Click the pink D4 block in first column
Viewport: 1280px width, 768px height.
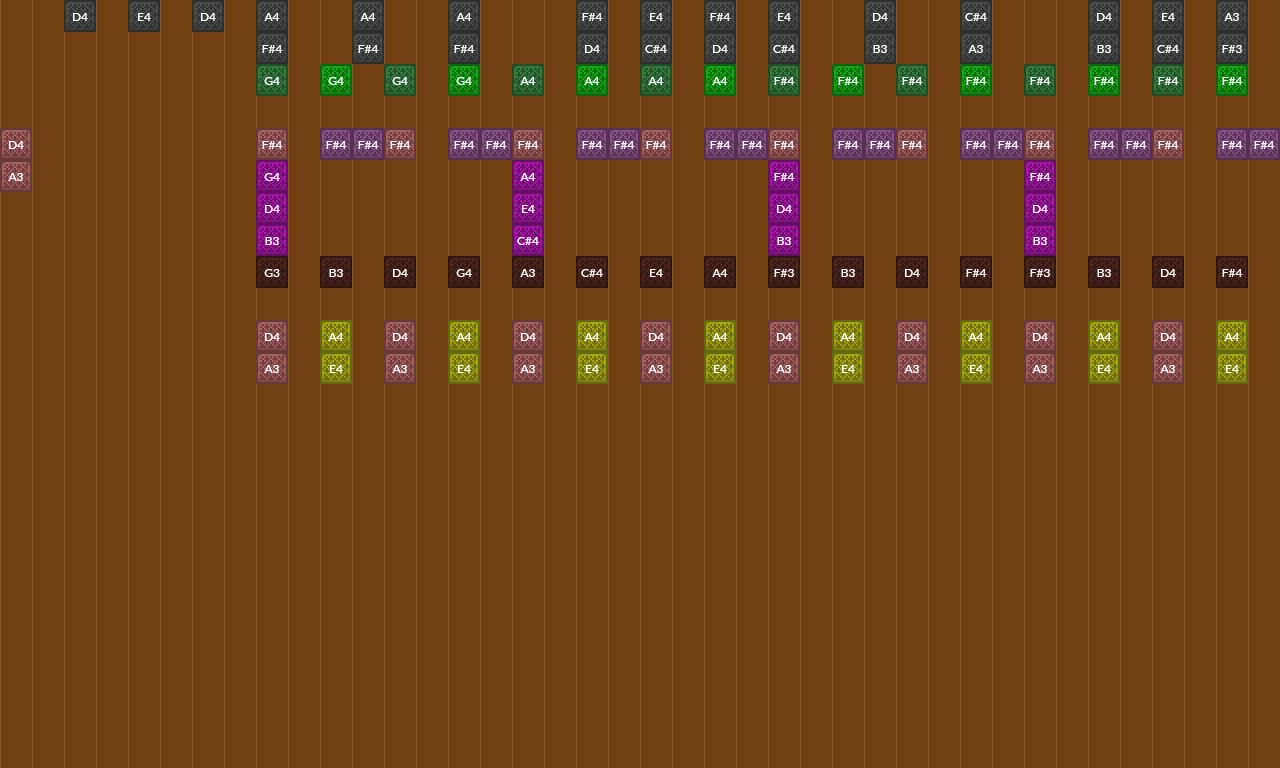click(x=16, y=145)
